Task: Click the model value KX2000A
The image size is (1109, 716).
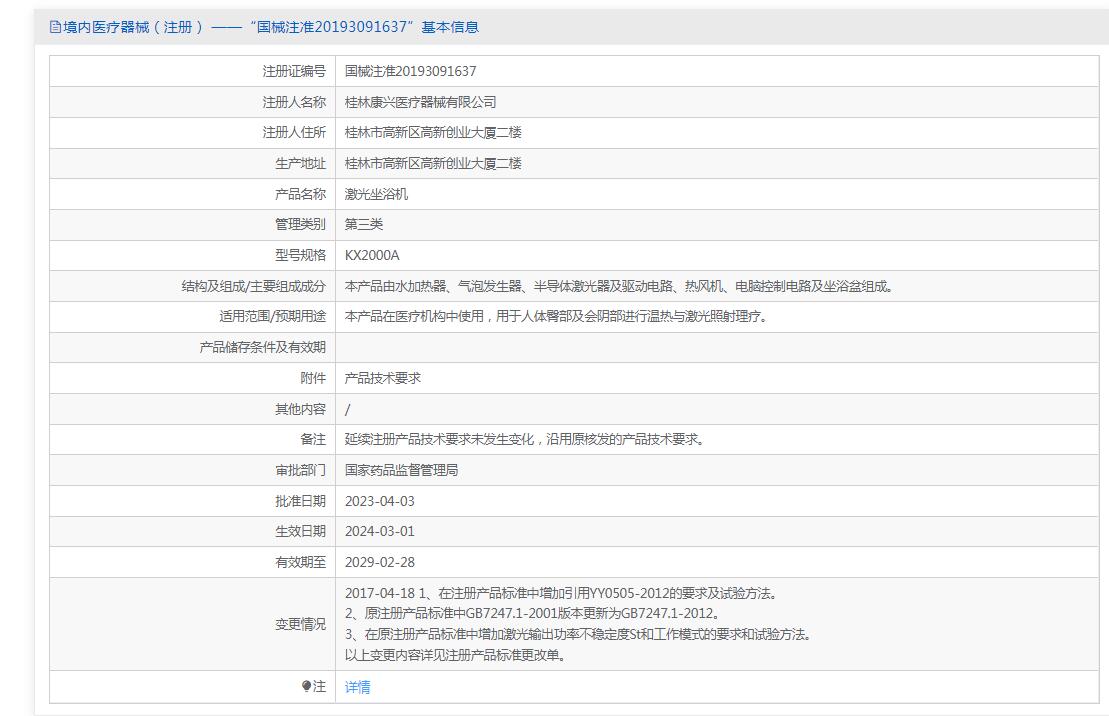Action: click(x=372, y=255)
